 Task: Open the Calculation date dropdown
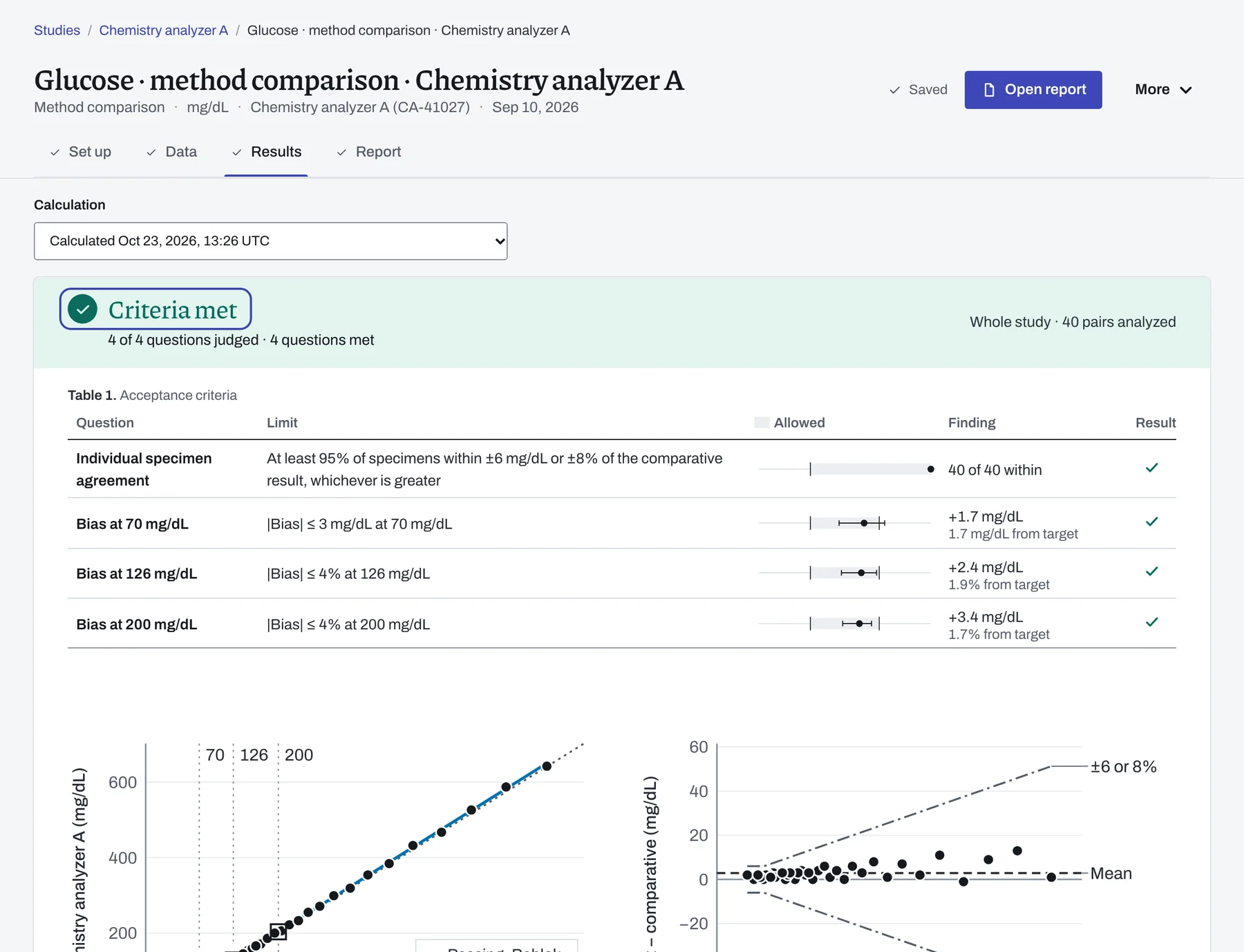(270, 241)
